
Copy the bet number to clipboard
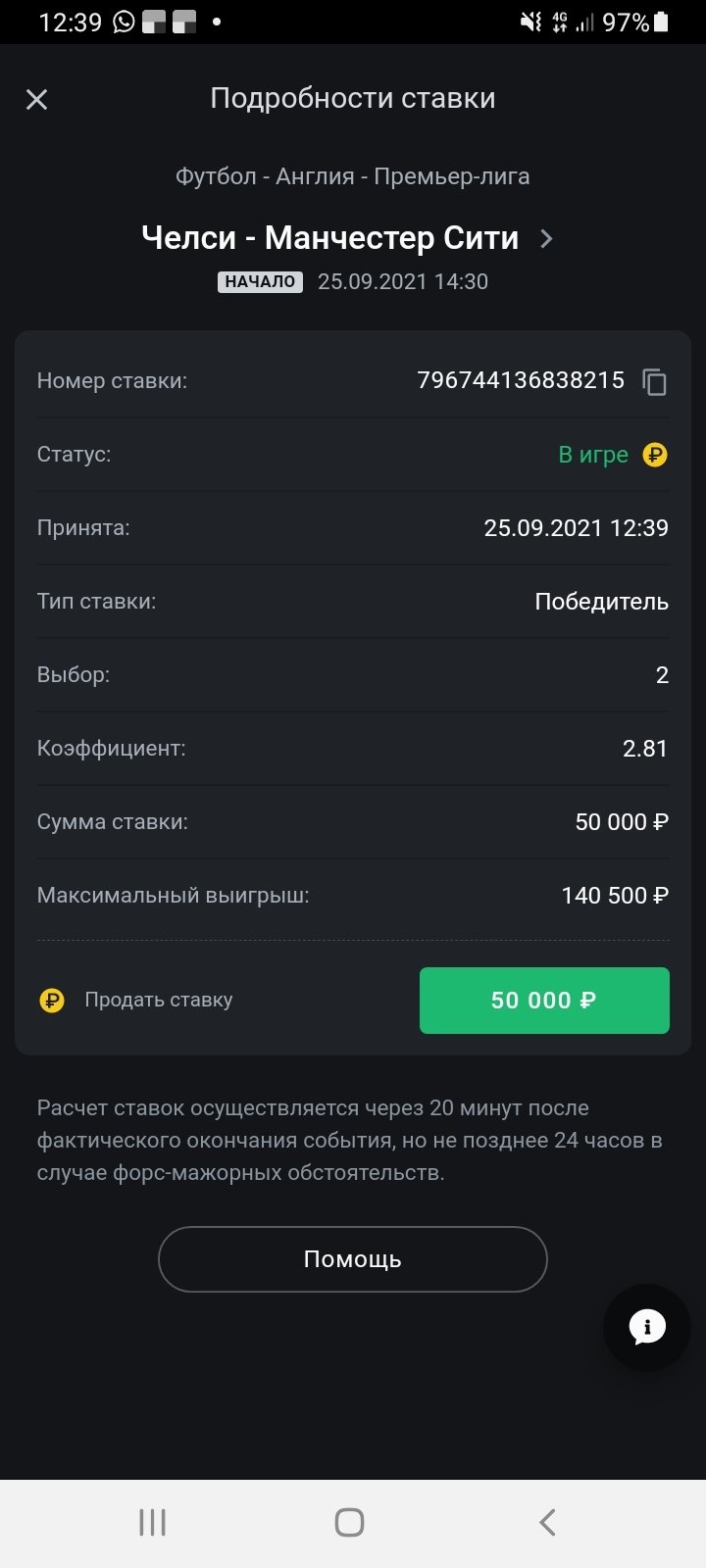[x=654, y=381]
